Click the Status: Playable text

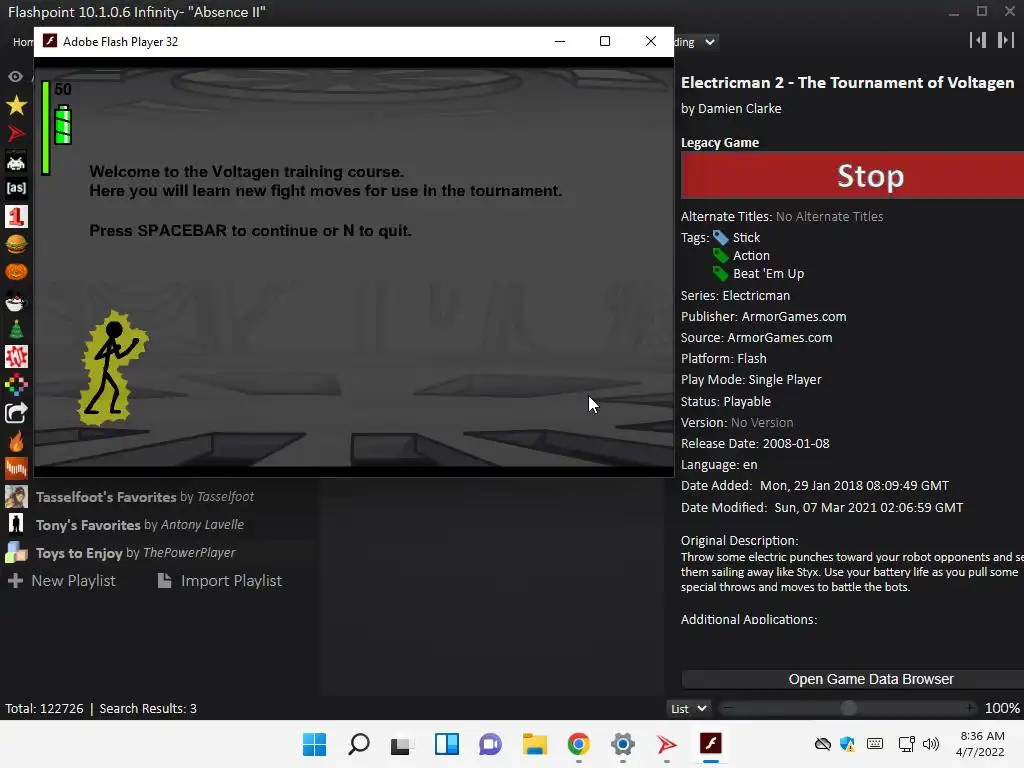[726, 402]
